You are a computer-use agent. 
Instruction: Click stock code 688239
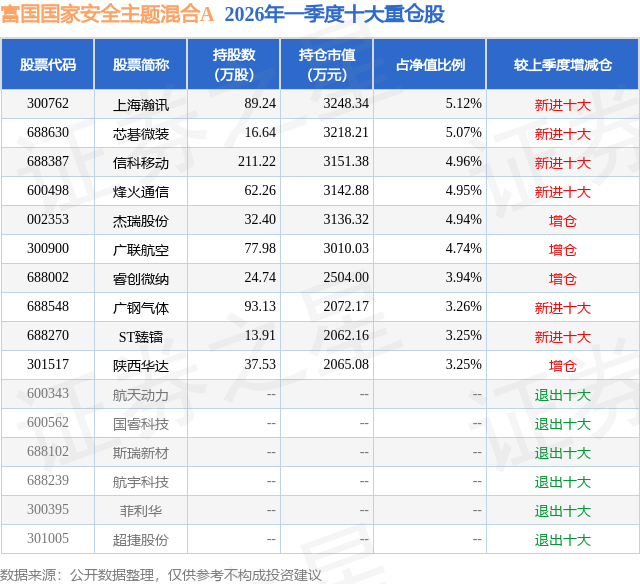[48, 480]
